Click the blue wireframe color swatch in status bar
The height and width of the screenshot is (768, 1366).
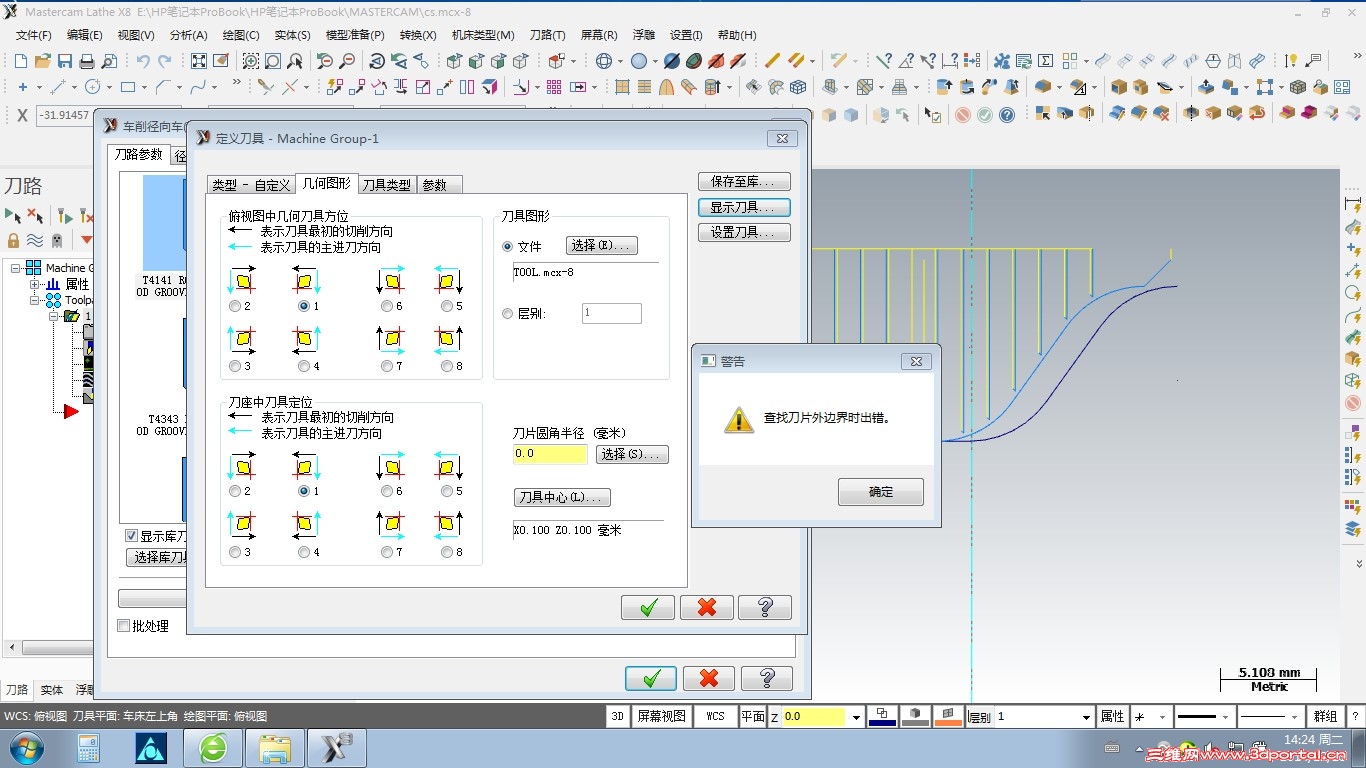(882, 716)
